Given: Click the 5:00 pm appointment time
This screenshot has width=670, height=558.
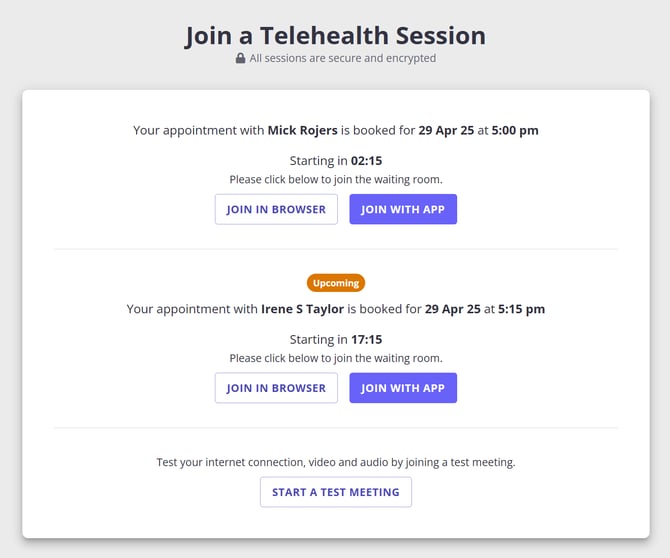Looking at the screenshot, I should [515, 131].
